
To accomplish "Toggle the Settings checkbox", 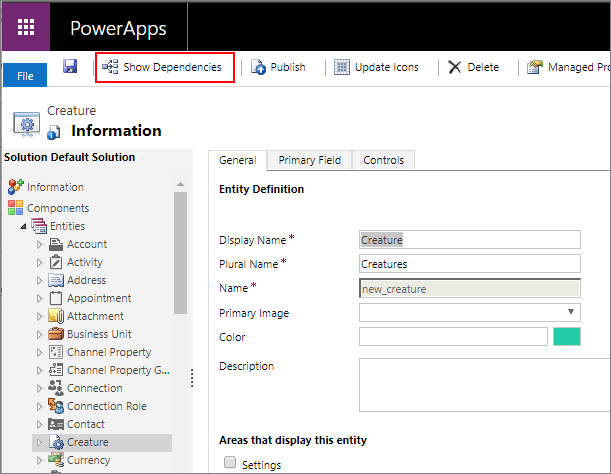I will click(x=231, y=464).
